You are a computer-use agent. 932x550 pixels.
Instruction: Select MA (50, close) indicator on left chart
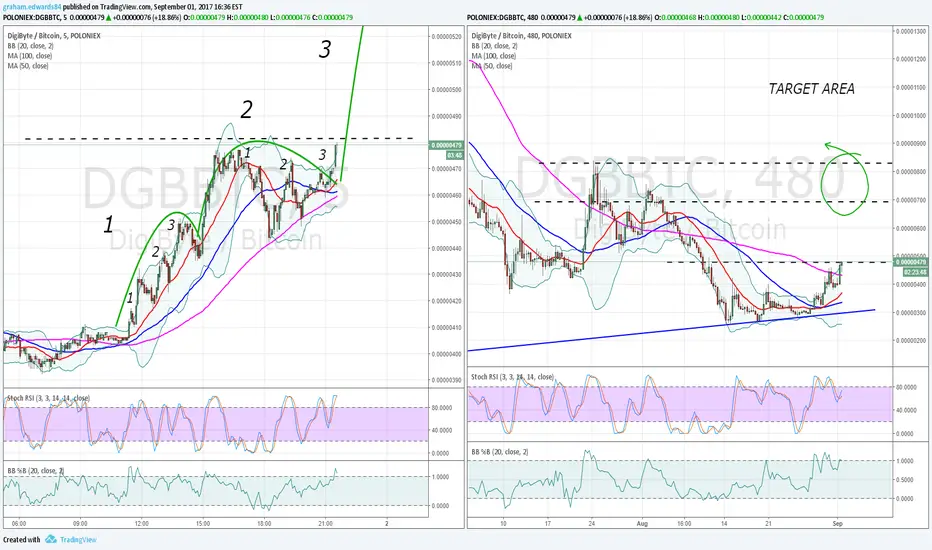pos(28,66)
